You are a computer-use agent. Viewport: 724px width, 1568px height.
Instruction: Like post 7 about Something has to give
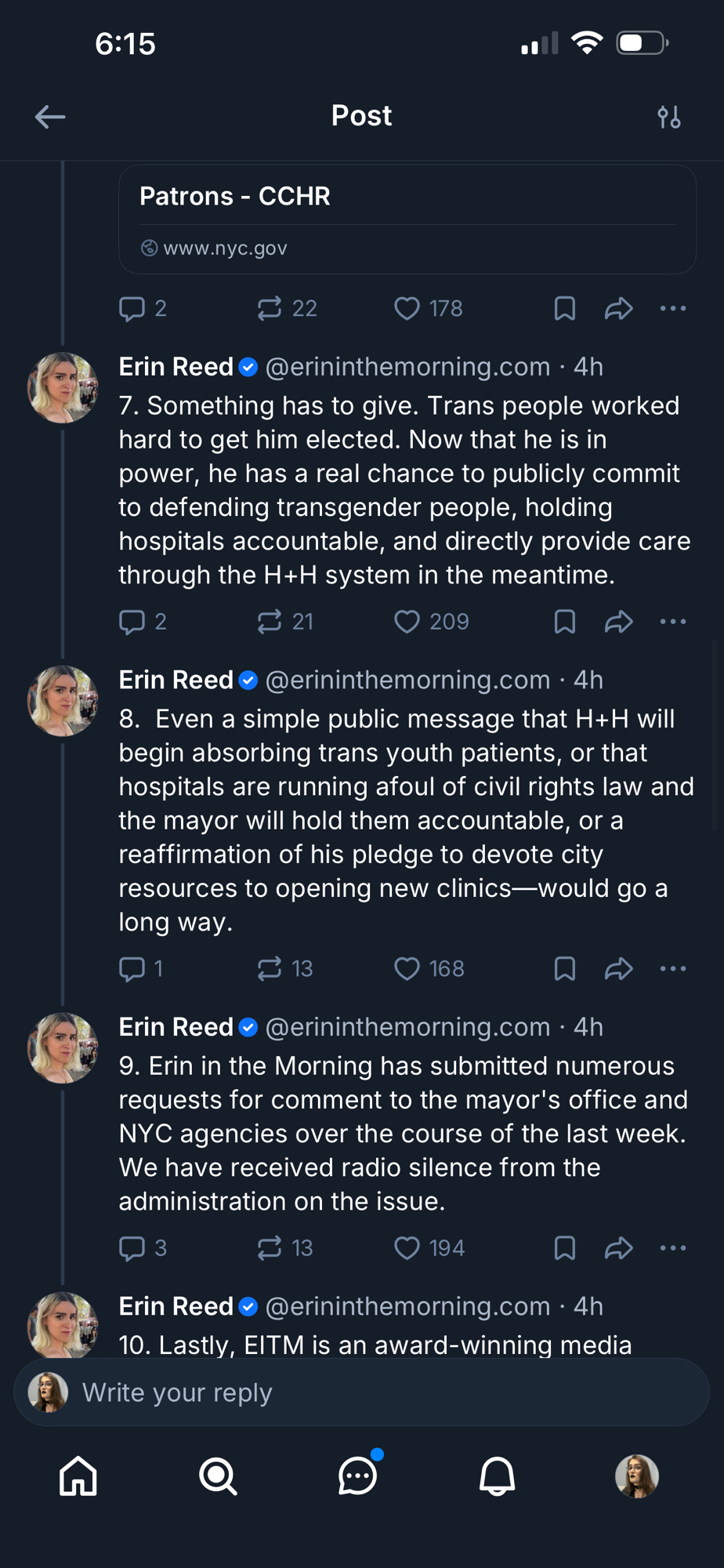click(x=407, y=622)
